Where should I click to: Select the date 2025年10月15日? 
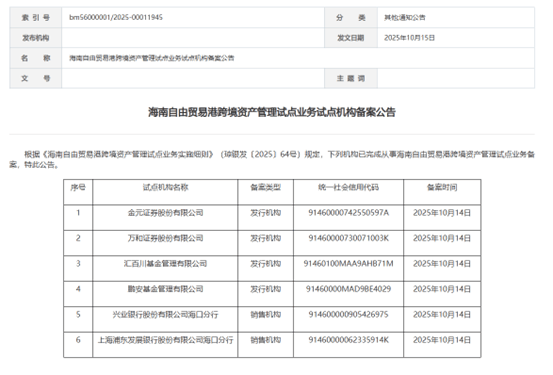[x=409, y=38]
